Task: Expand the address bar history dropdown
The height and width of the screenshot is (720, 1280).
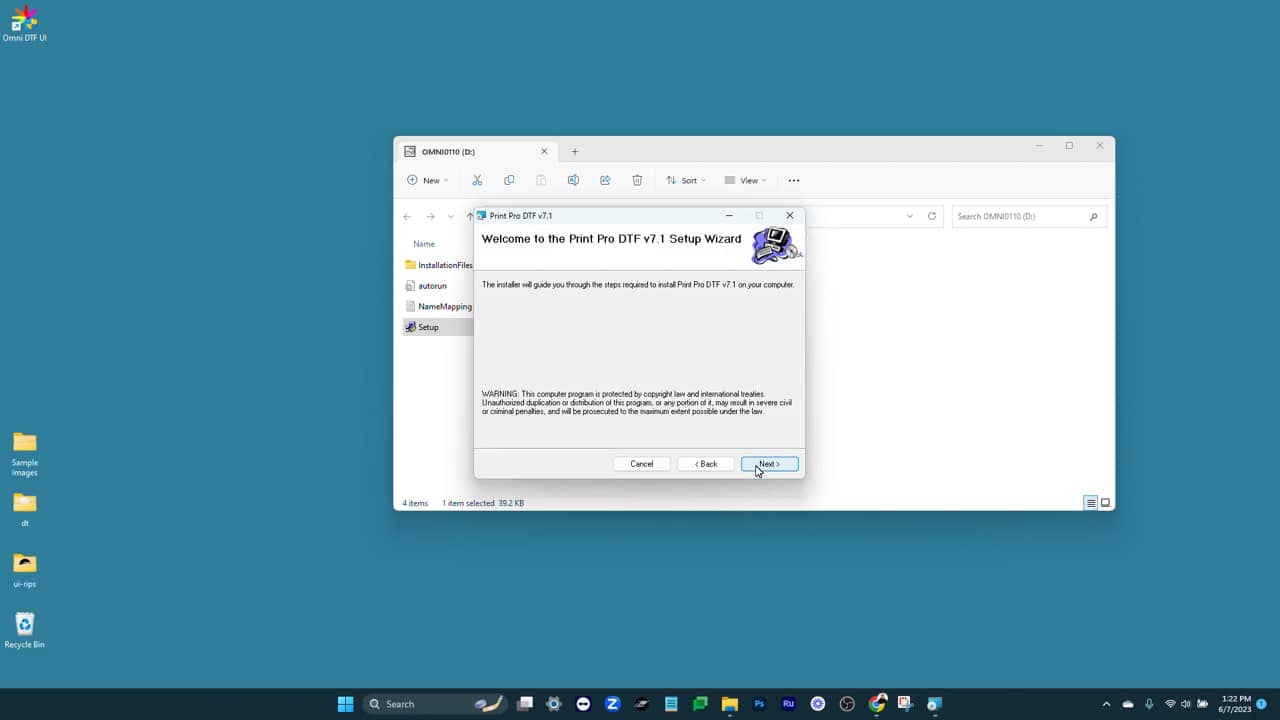Action: pyautogui.click(x=910, y=216)
